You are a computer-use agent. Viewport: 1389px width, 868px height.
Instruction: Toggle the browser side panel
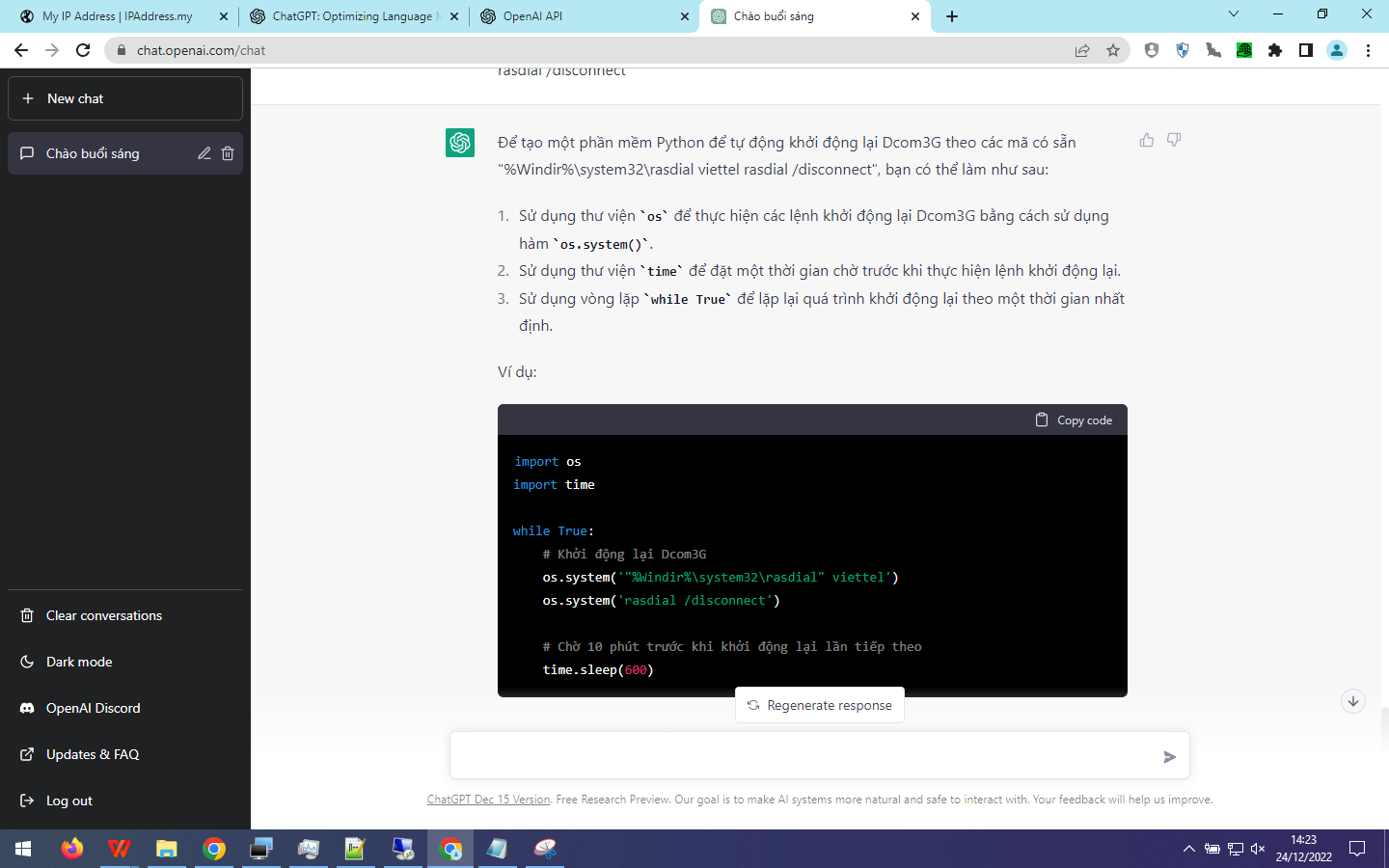click(1306, 50)
